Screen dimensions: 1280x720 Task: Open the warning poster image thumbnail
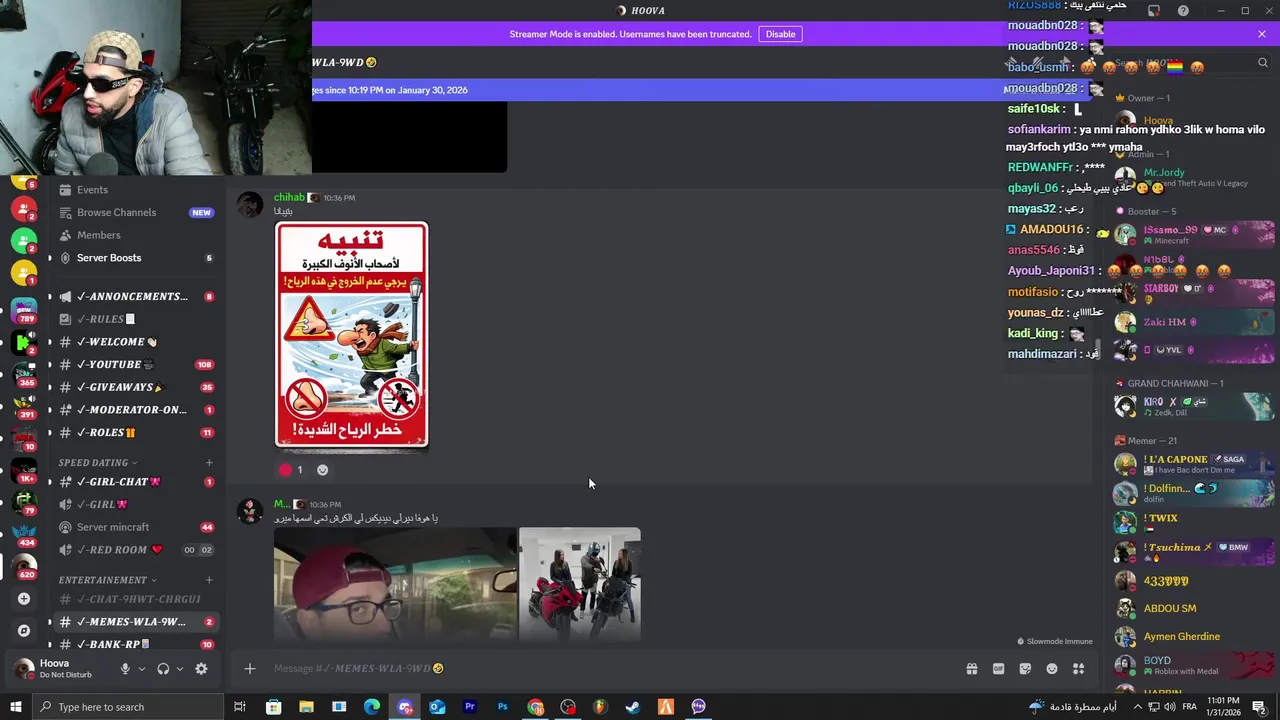(x=351, y=335)
